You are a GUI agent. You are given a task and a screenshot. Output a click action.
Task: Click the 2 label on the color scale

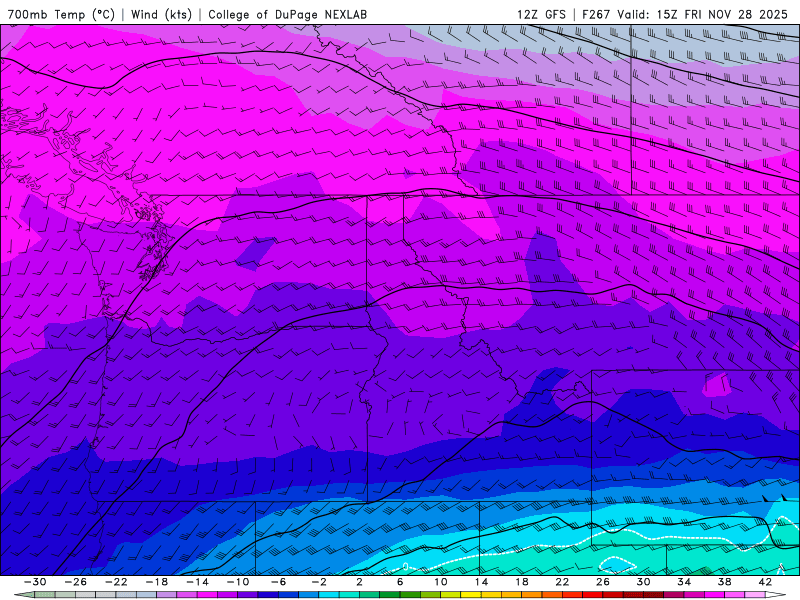[x=359, y=582]
